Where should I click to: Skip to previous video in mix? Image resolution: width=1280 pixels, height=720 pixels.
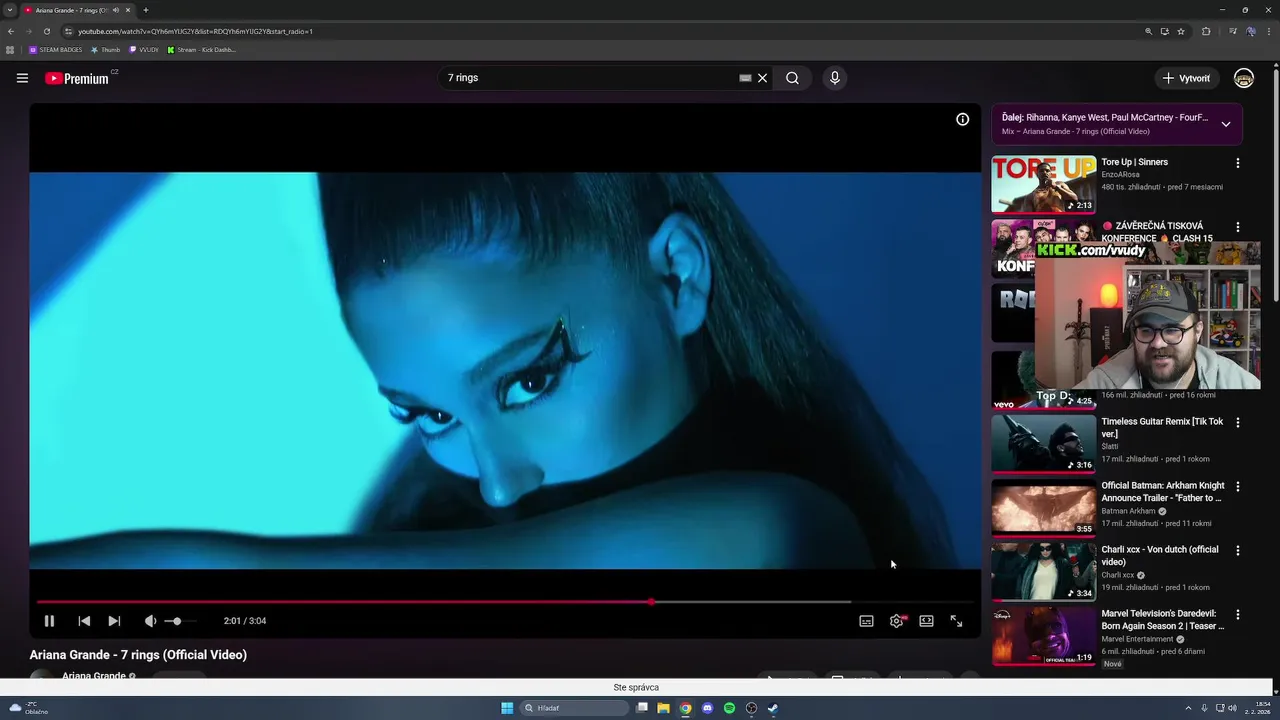84,621
